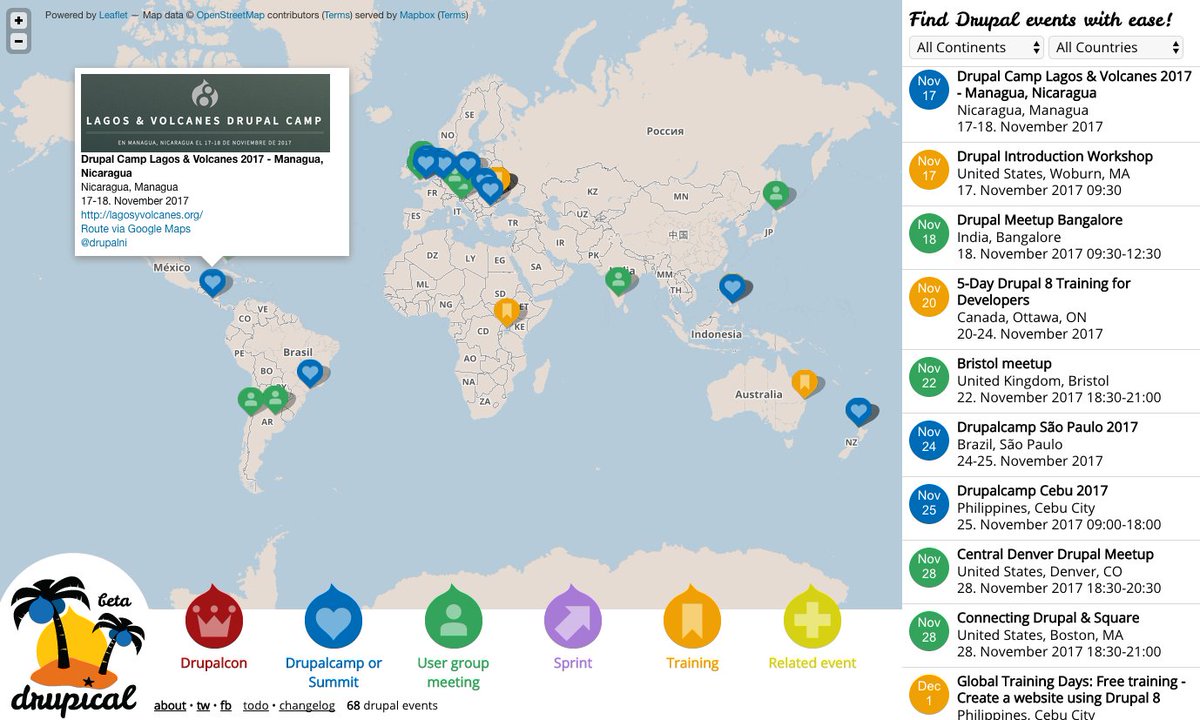Click the orange Training marker in eastern Europe
The image size is (1200, 720).
point(499,177)
